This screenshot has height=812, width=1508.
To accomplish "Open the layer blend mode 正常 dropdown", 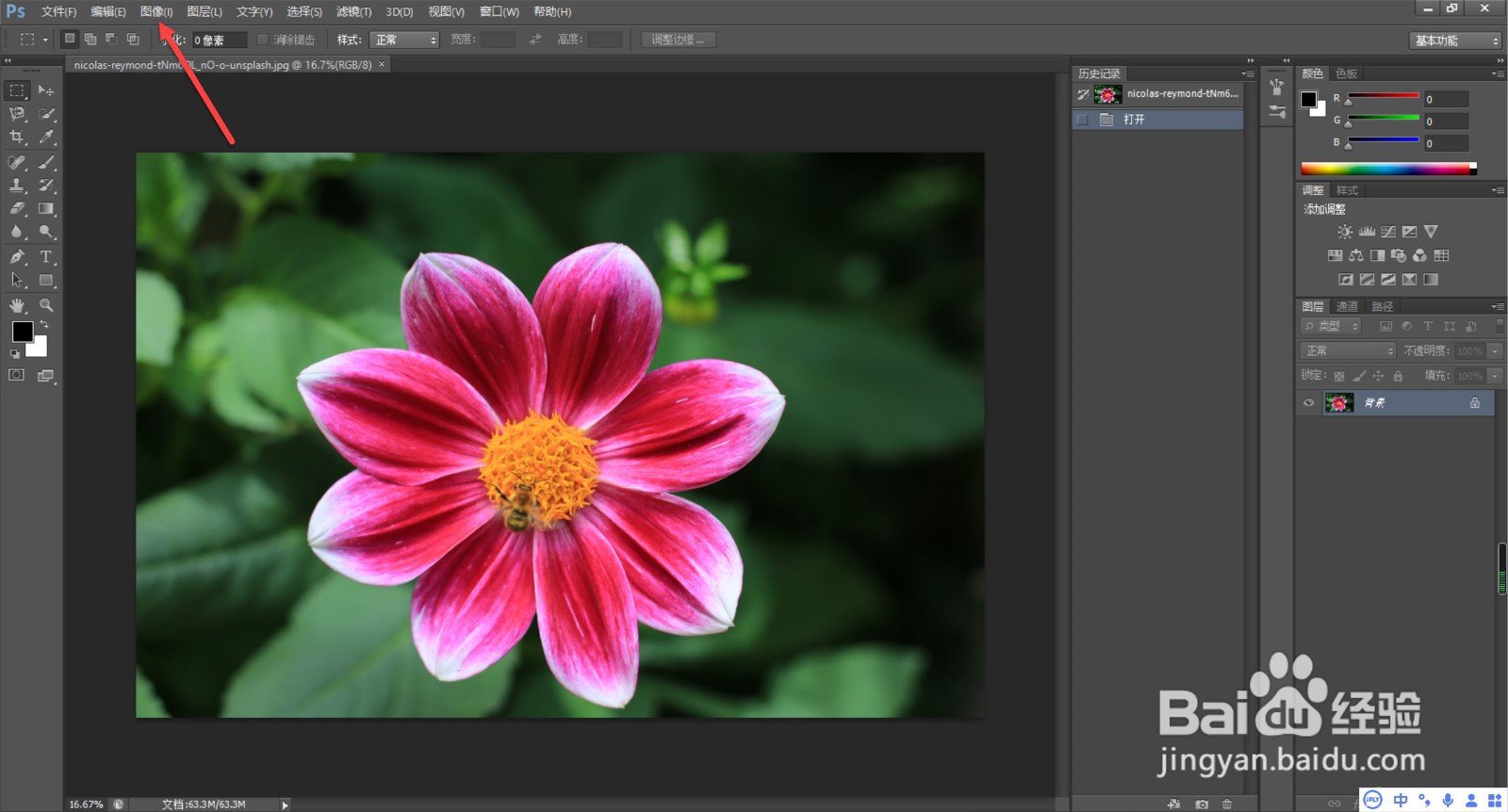I will point(1348,350).
